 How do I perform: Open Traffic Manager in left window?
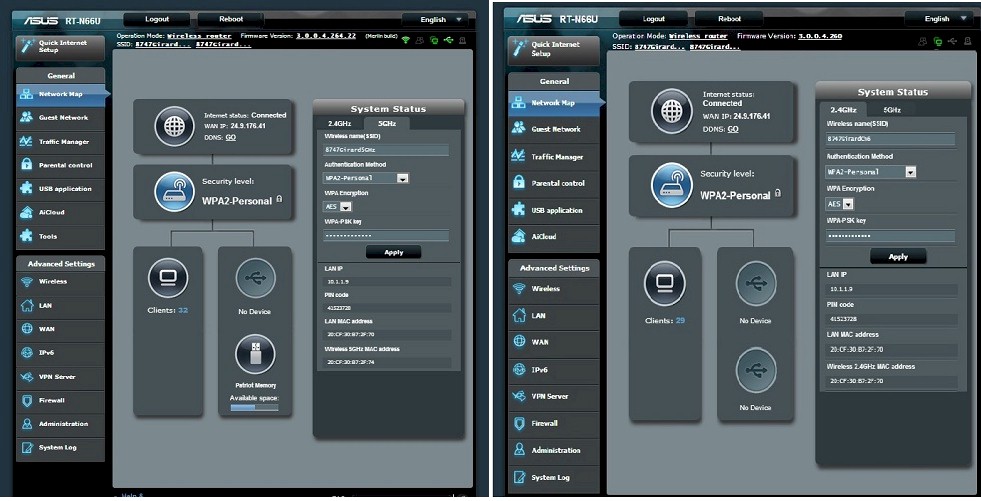click(61, 141)
